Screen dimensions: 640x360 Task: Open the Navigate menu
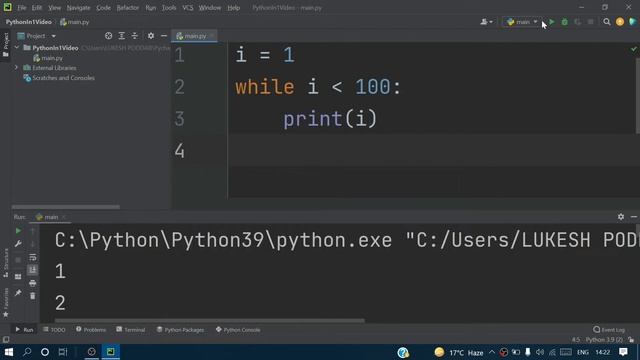[x=78, y=8]
